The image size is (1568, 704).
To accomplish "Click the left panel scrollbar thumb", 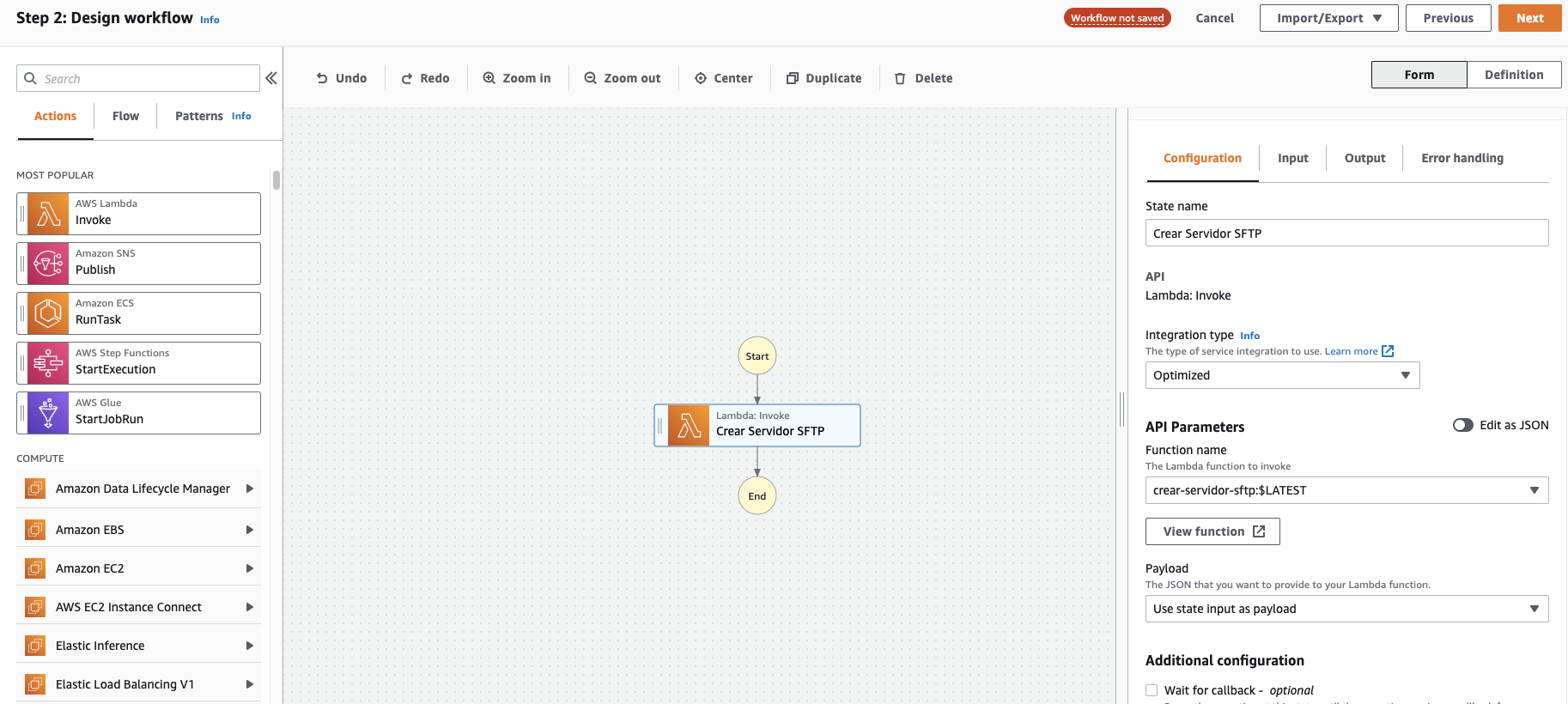I will coord(277,180).
